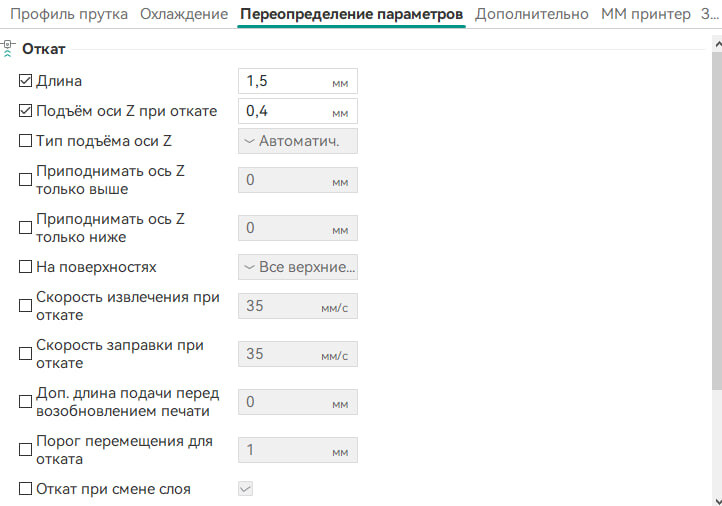Enable Порог перемещения для отката
Viewport: 722px width, 506px height.
point(25,449)
